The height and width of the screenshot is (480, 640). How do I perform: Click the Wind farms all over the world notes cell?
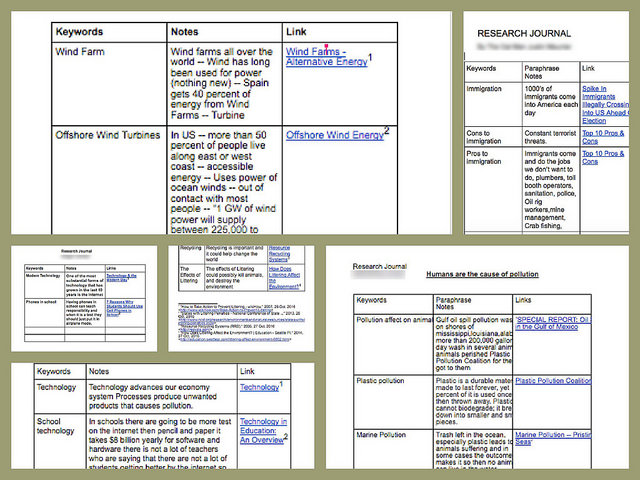[224, 84]
